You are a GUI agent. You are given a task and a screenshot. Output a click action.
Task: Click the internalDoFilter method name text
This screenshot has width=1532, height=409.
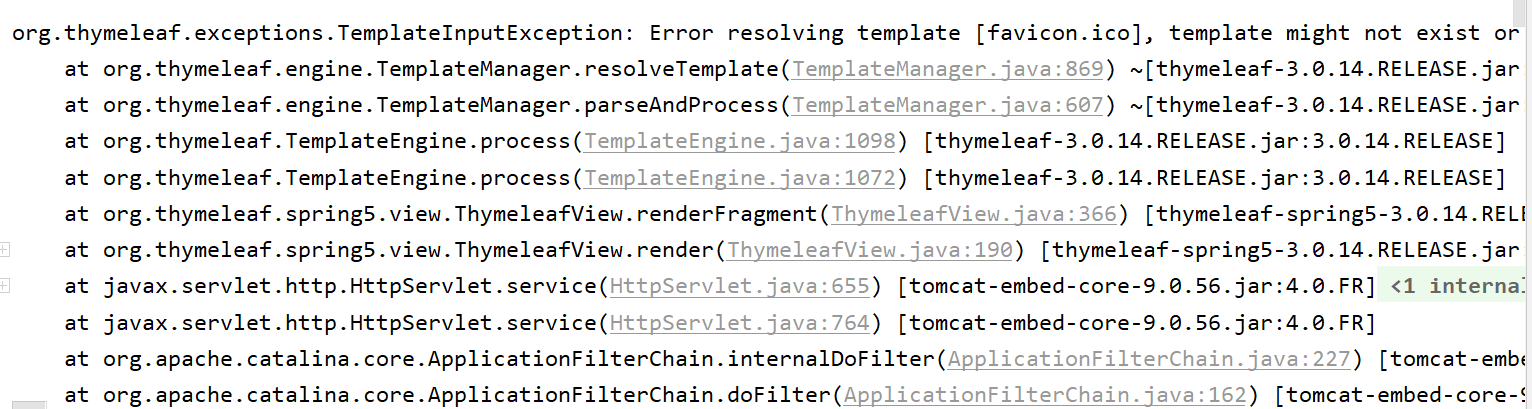coord(830,359)
